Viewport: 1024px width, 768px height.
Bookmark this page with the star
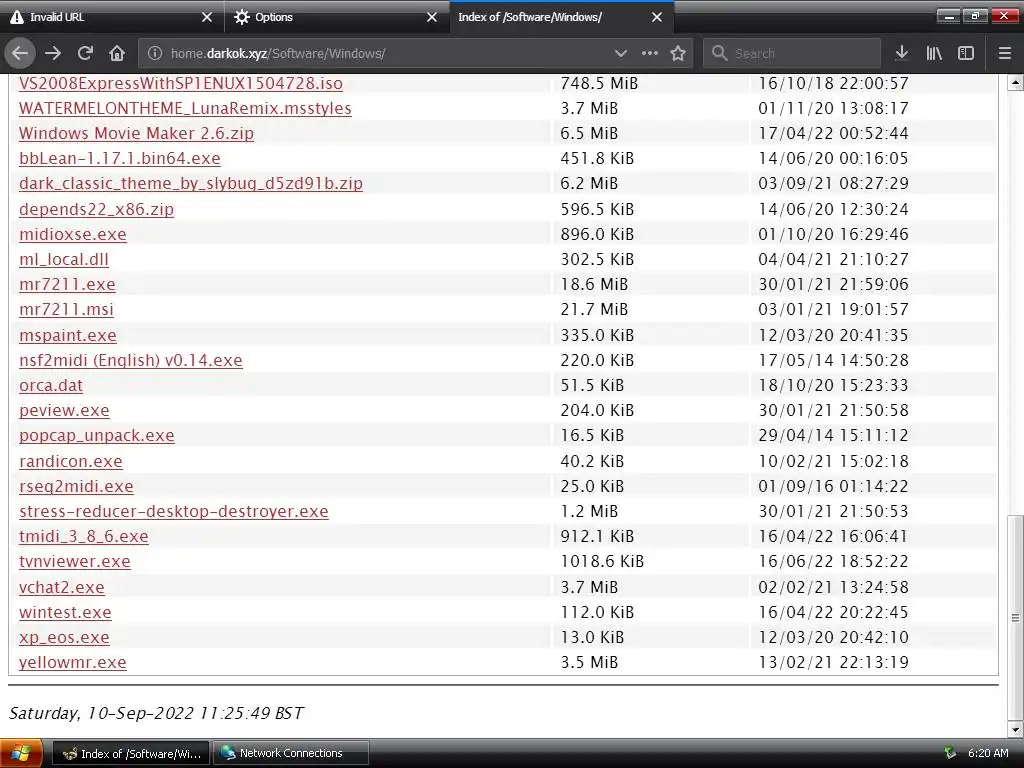pos(678,53)
